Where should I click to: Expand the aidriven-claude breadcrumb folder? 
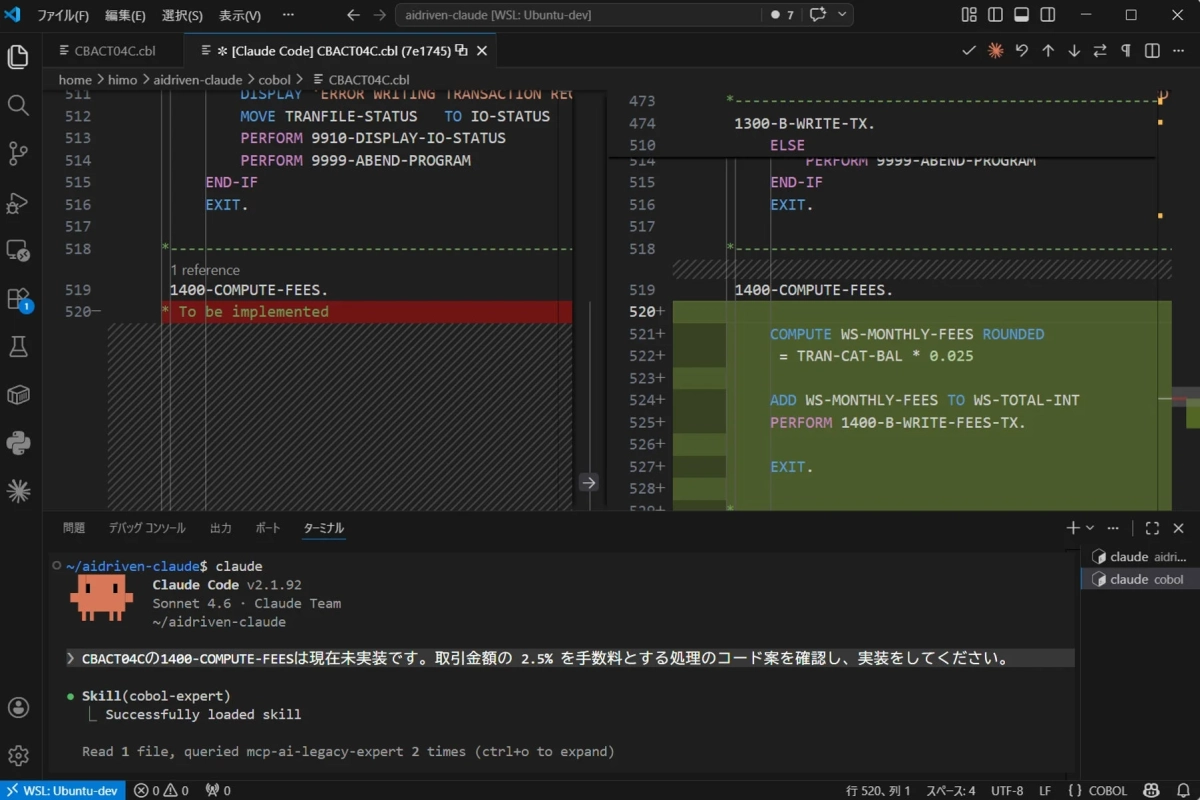198,80
